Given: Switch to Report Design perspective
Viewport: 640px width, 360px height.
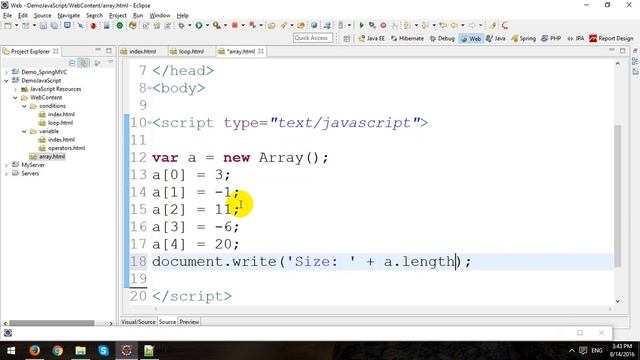Looking at the screenshot, I should coord(611,38).
